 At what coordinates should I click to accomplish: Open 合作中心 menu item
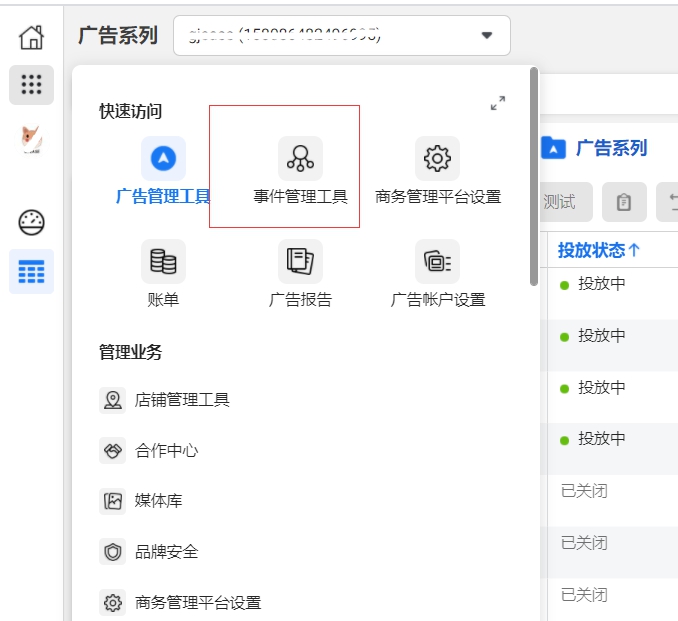click(166, 451)
